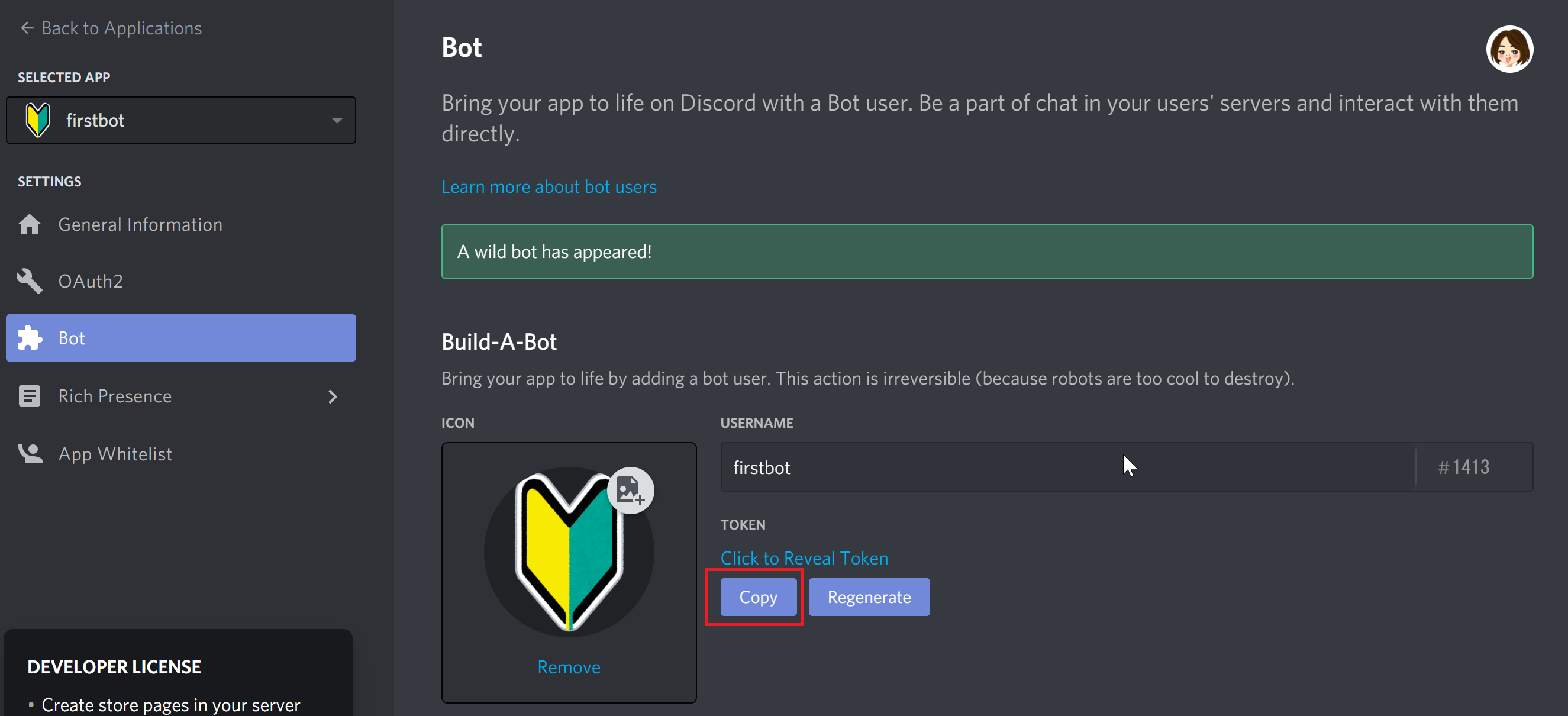Regenerate the bot token

point(869,596)
